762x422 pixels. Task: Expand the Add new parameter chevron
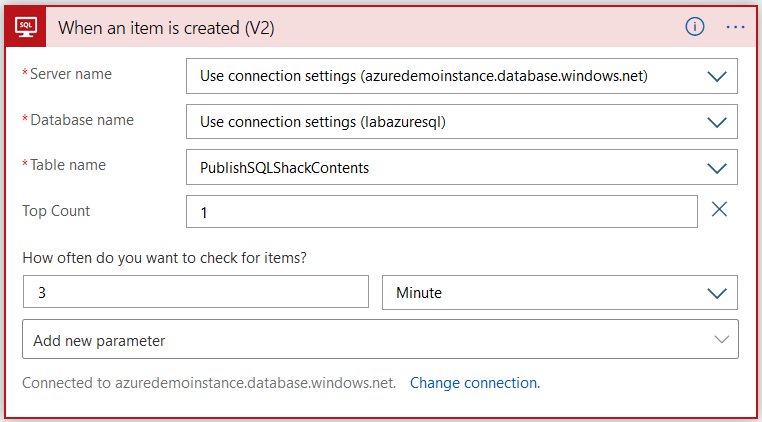coord(721,340)
